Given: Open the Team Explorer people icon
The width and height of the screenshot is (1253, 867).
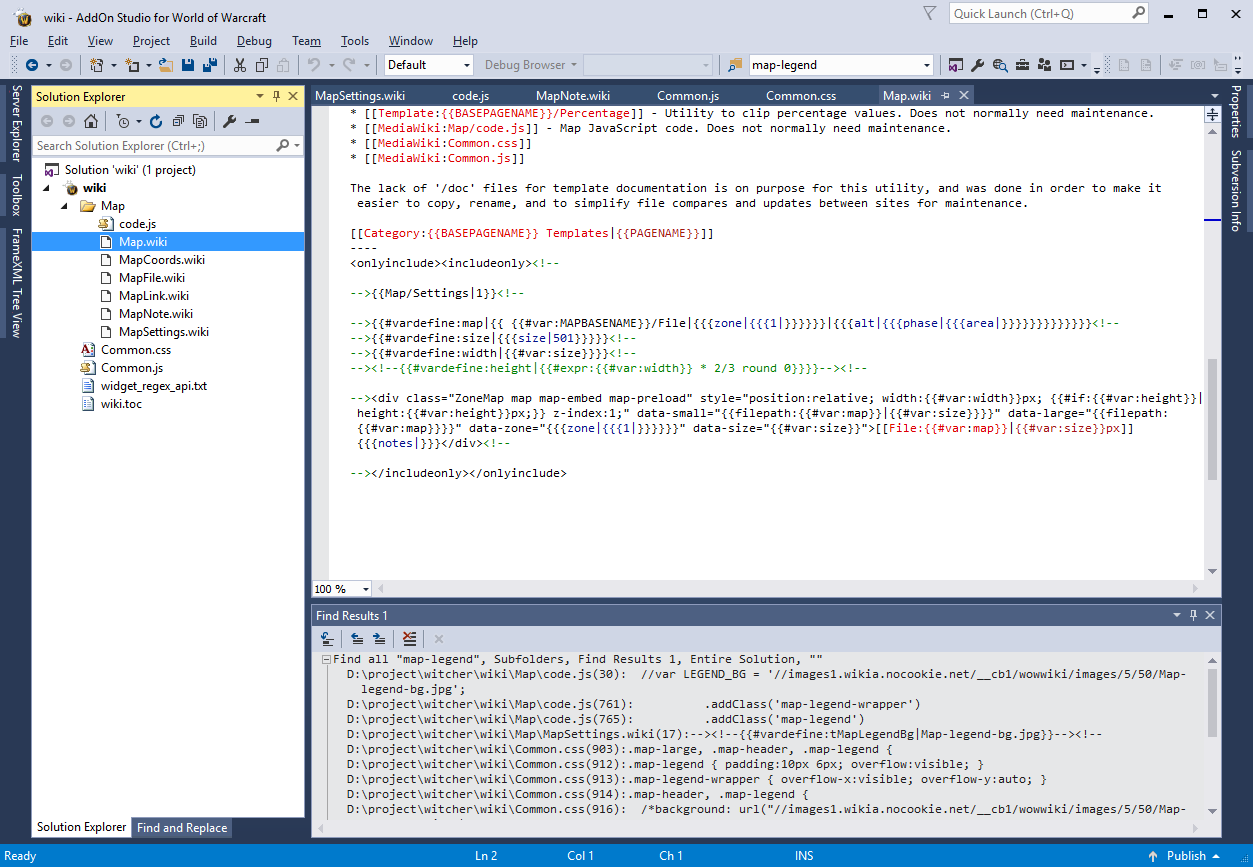Looking at the screenshot, I should [x=1045, y=65].
